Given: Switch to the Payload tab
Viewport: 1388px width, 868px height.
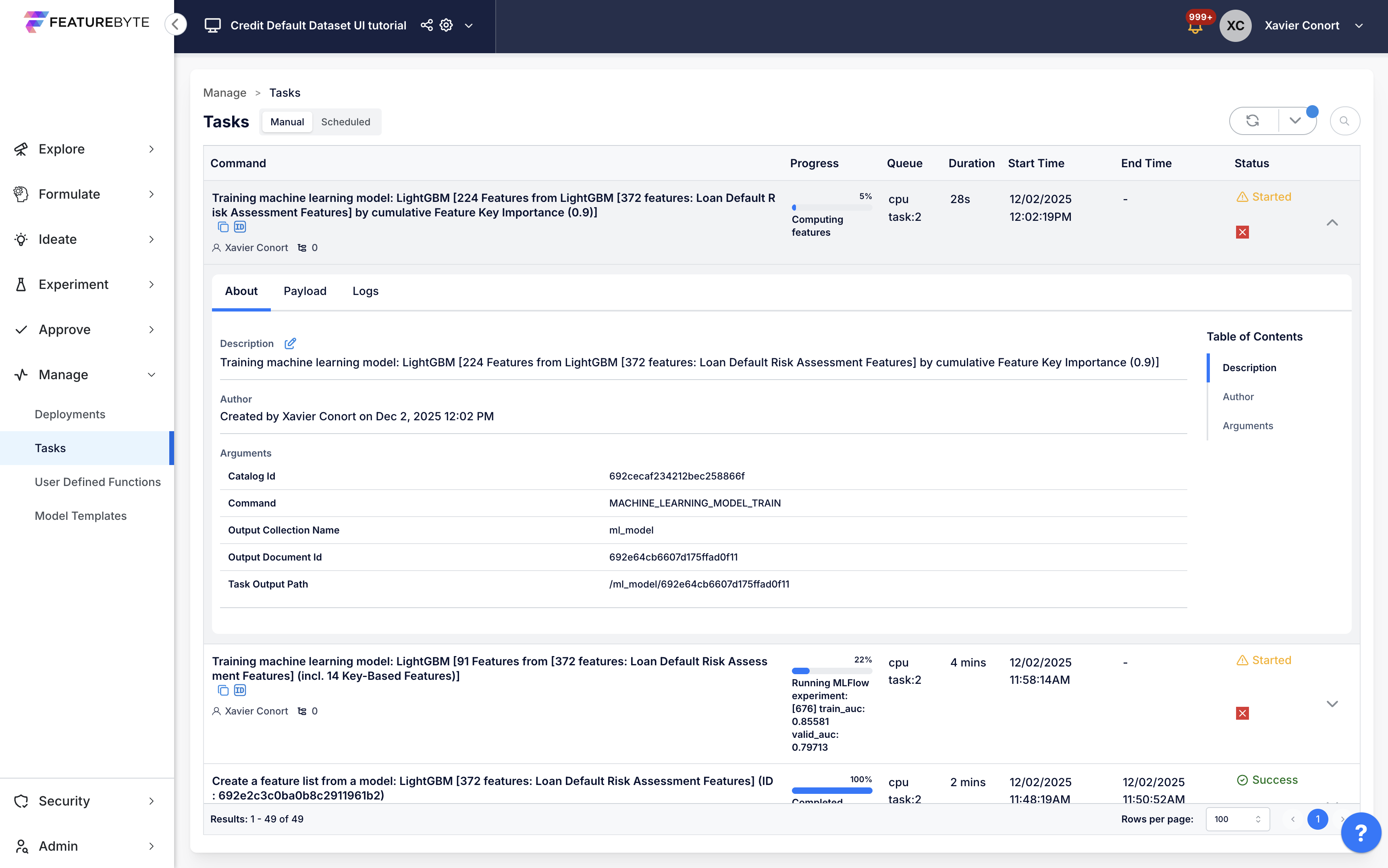Looking at the screenshot, I should [305, 291].
